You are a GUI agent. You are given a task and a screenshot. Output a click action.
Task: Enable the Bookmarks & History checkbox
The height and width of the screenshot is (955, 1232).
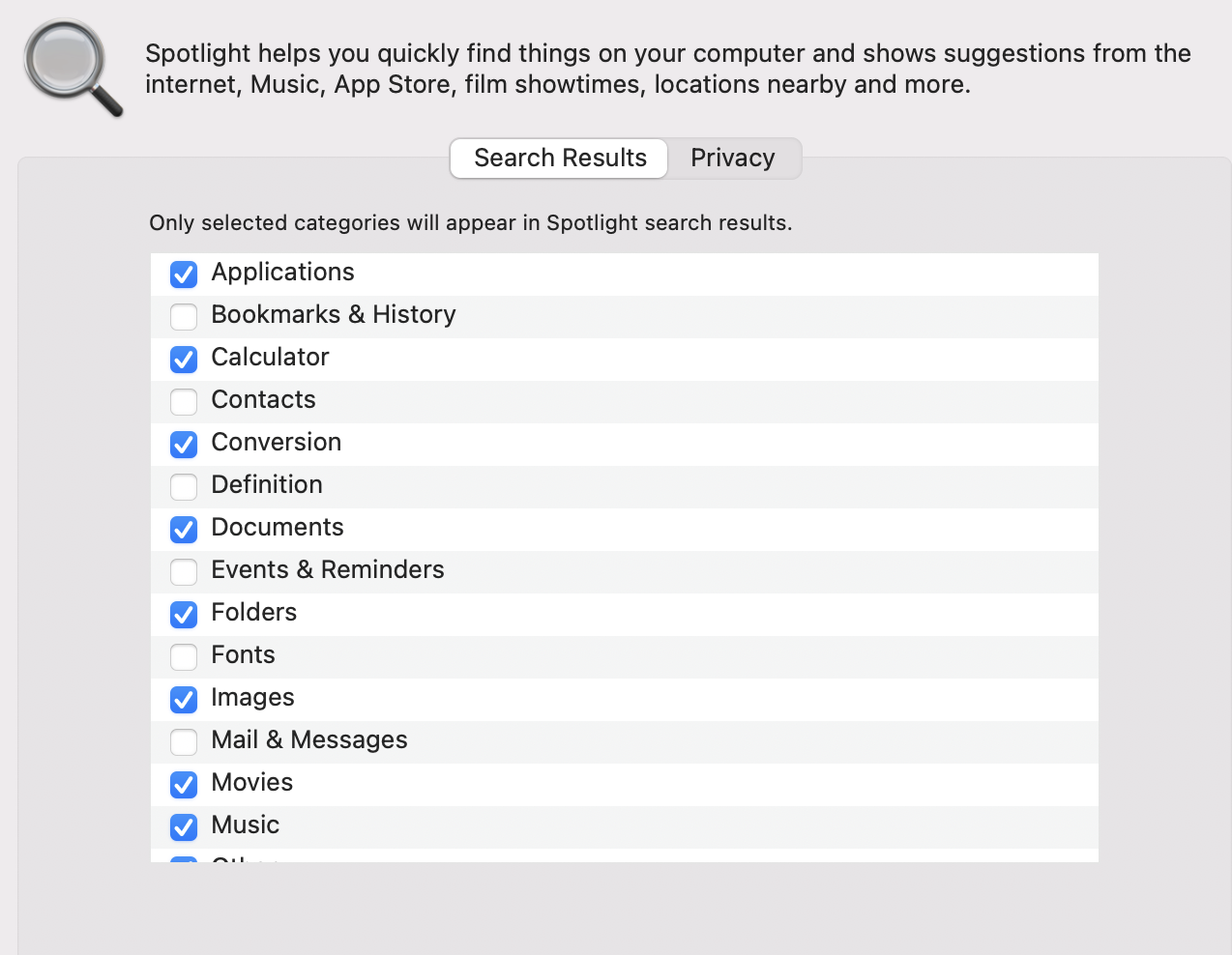(x=184, y=317)
